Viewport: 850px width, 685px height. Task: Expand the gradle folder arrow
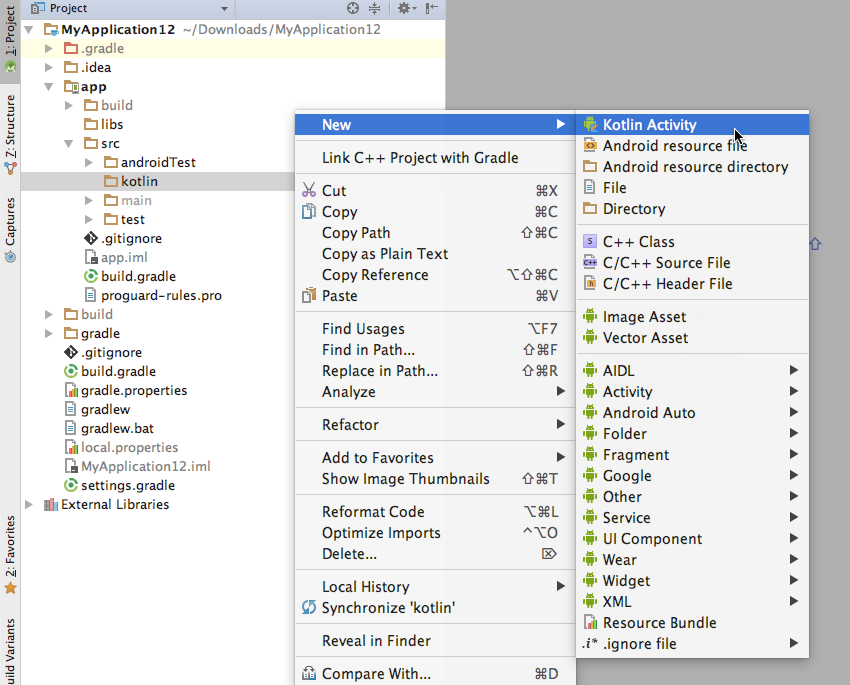pos(49,333)
